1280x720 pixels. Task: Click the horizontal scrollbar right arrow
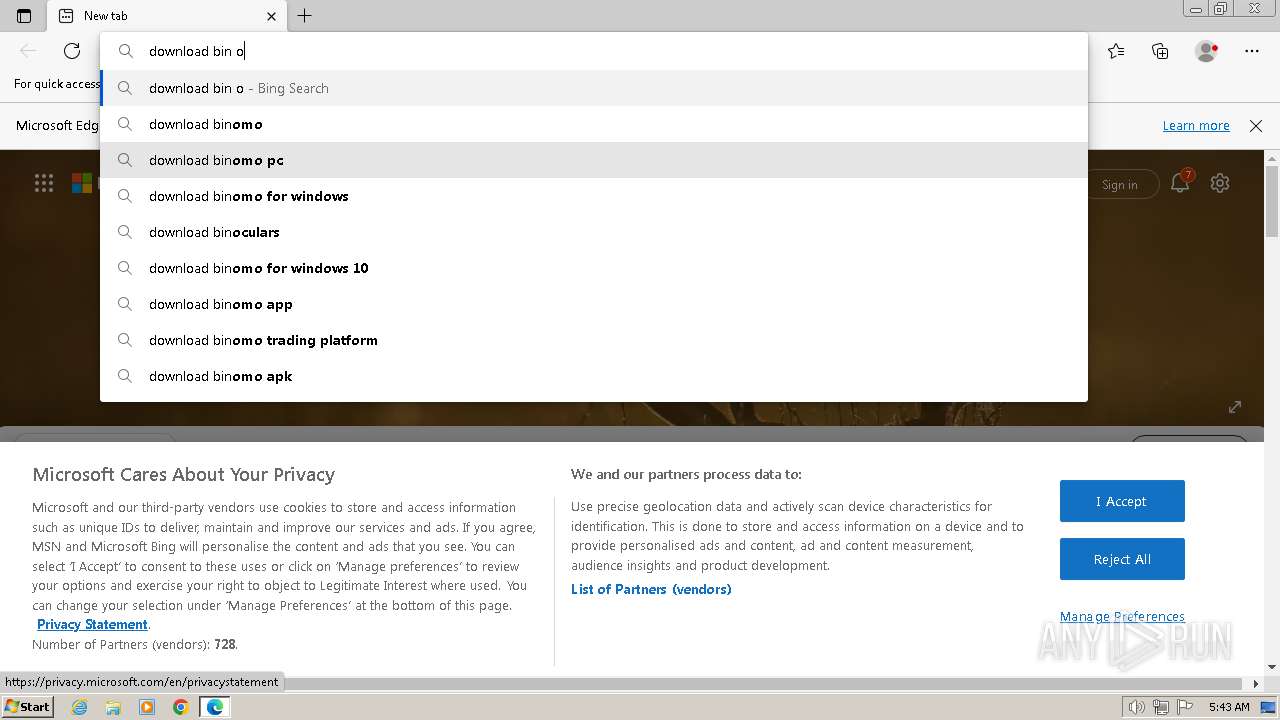(1256, 684)
